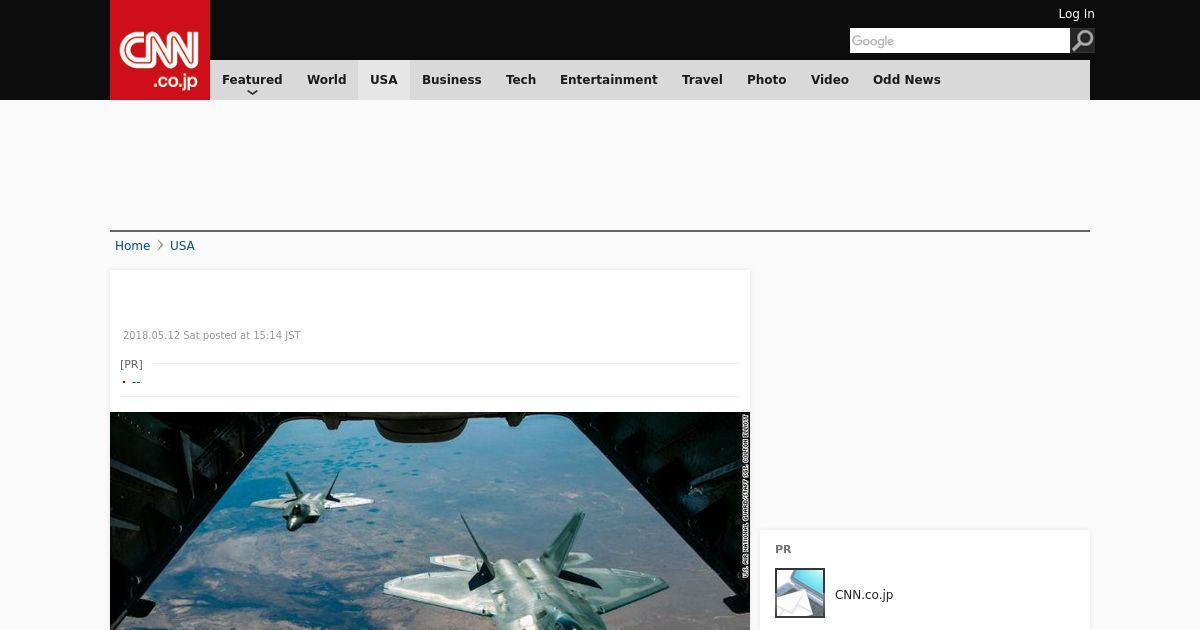Click the PR heading in sidebar box
Image resolution: width=1200 pixels, height=630 pixels.
[783, 549]
